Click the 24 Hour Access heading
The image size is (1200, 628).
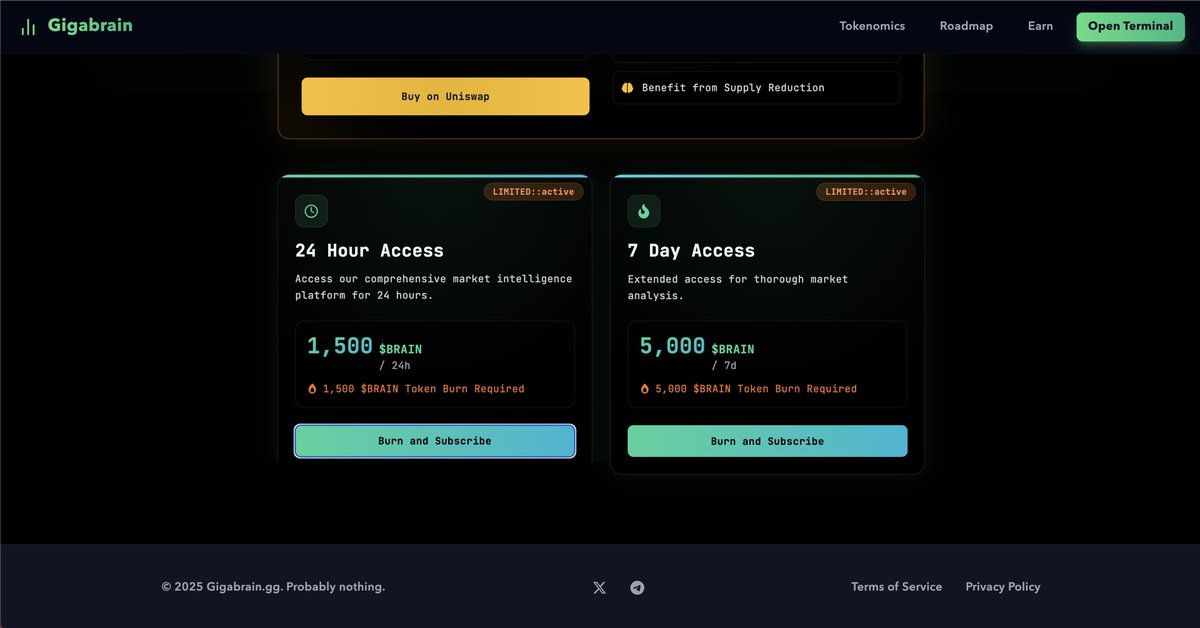[x=369, y=250]
